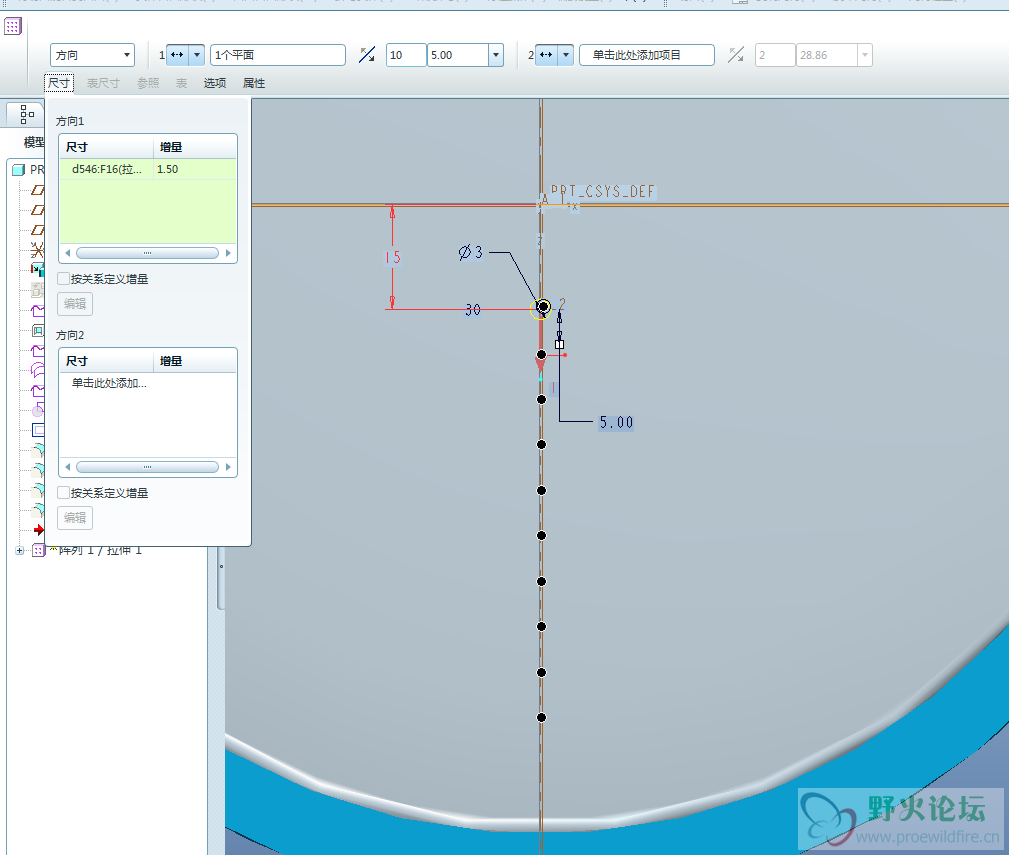This screenshot has height=855, width=1009.
Task: Open the direction 2 type dropdown arrow
Action: tap(566, 55)
